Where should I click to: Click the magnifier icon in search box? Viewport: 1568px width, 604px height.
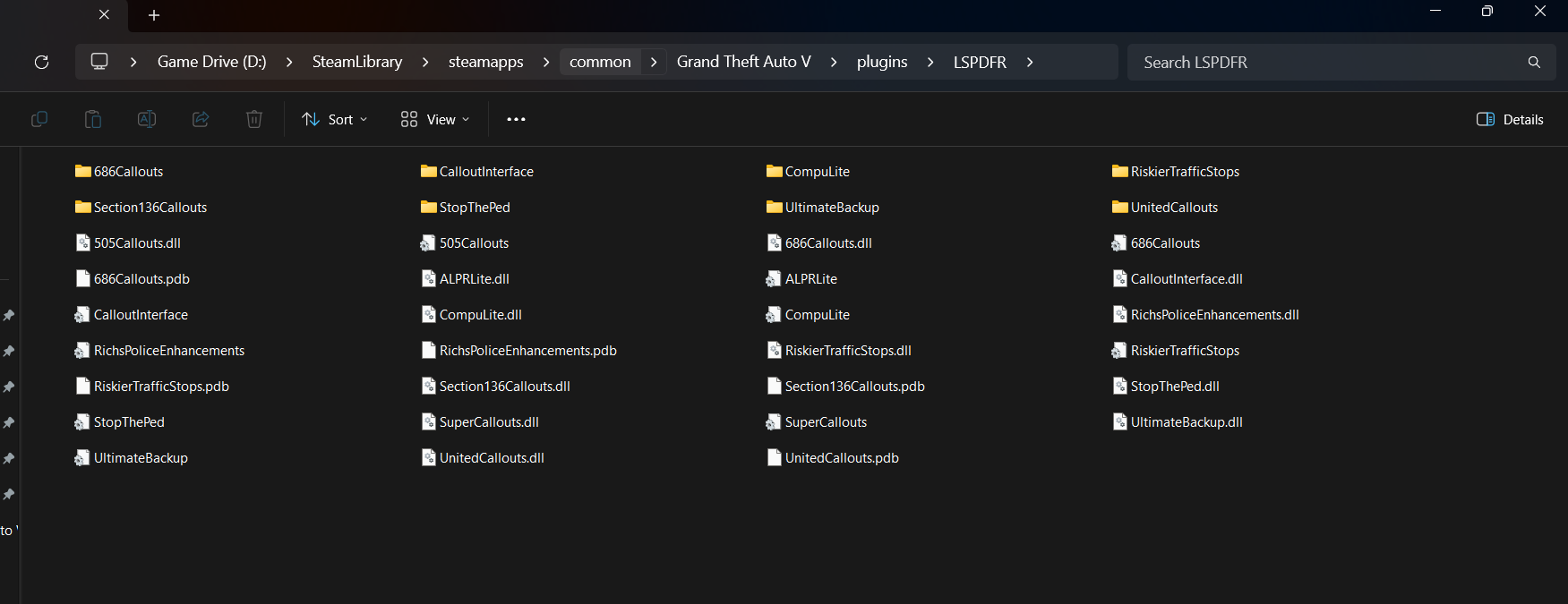1534,62
